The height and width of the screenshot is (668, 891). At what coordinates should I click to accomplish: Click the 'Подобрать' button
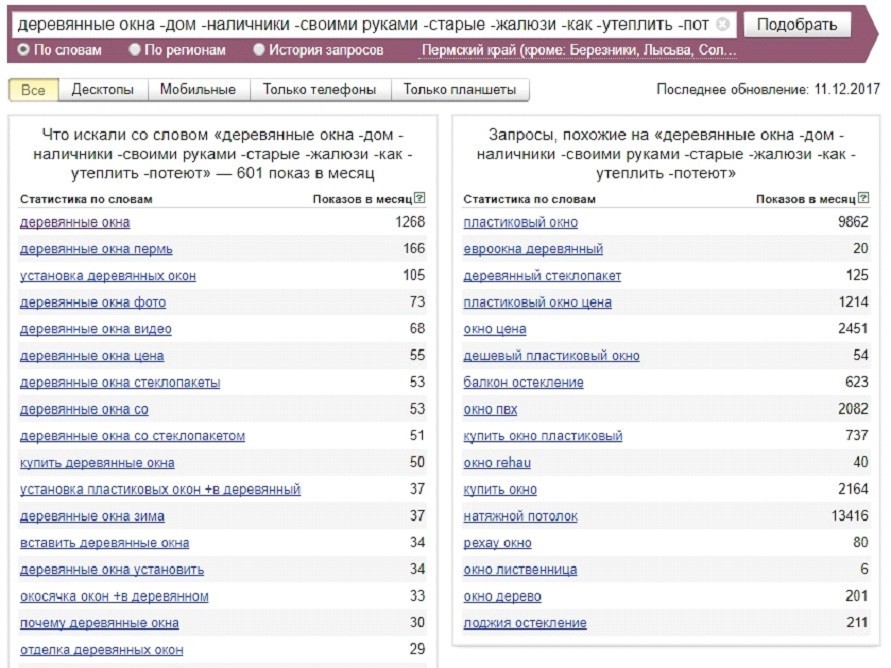click(797, 25)
